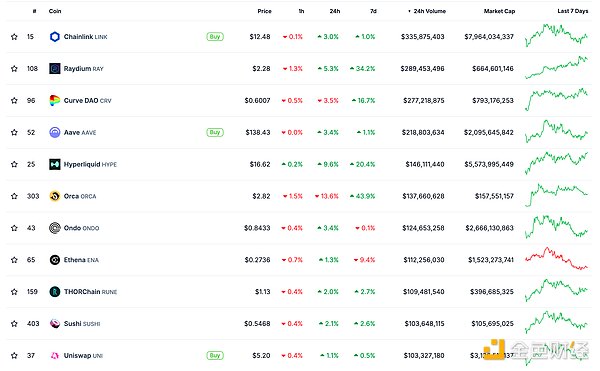Image resolution: width=600 pixels, height=371 pixels.
Task: Click the Aave ghost logo icon
Action: pyautogui.click(x=55, y=132)
